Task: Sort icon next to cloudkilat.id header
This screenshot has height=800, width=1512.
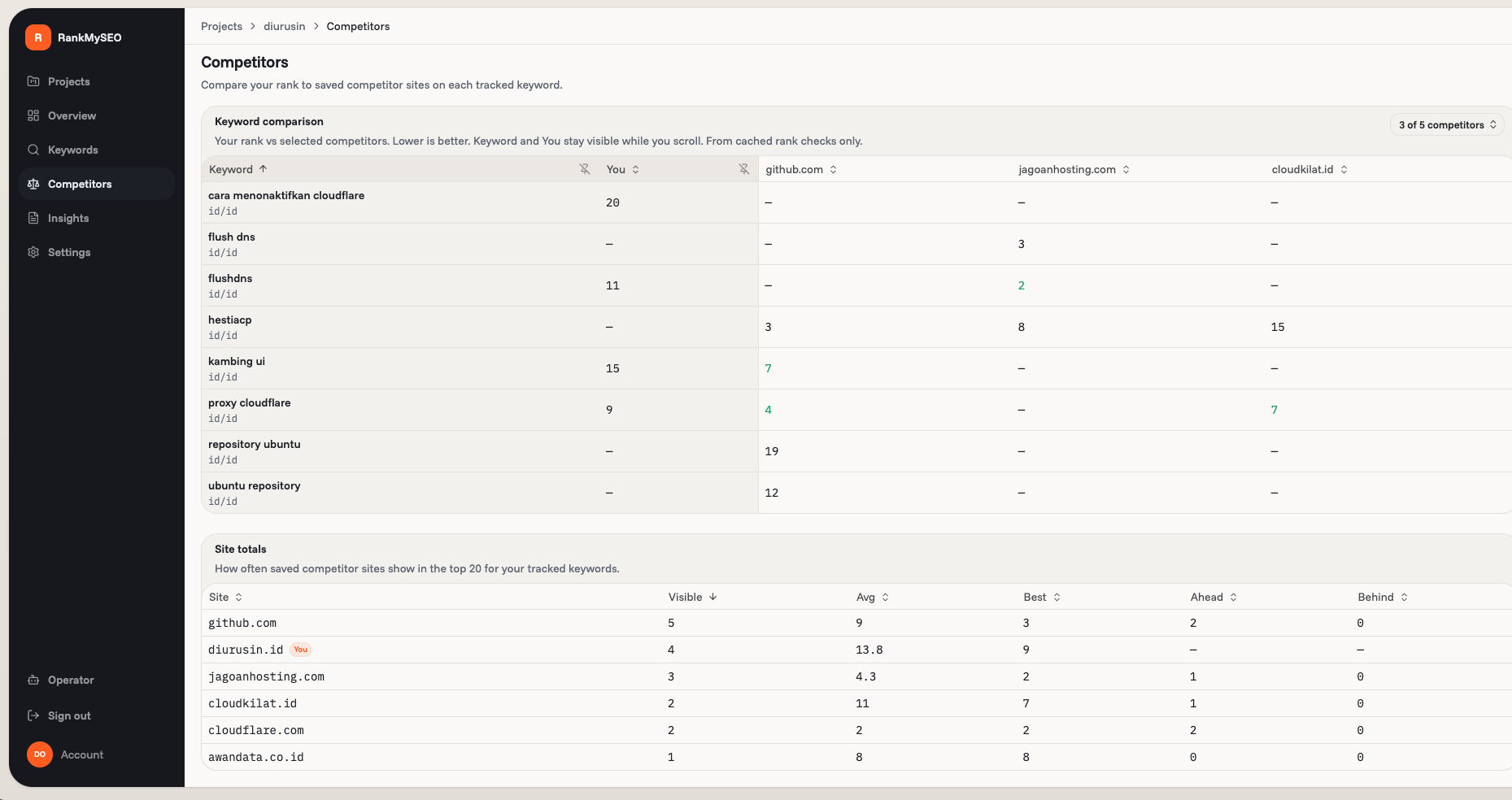Action: tap(1344, 169)
